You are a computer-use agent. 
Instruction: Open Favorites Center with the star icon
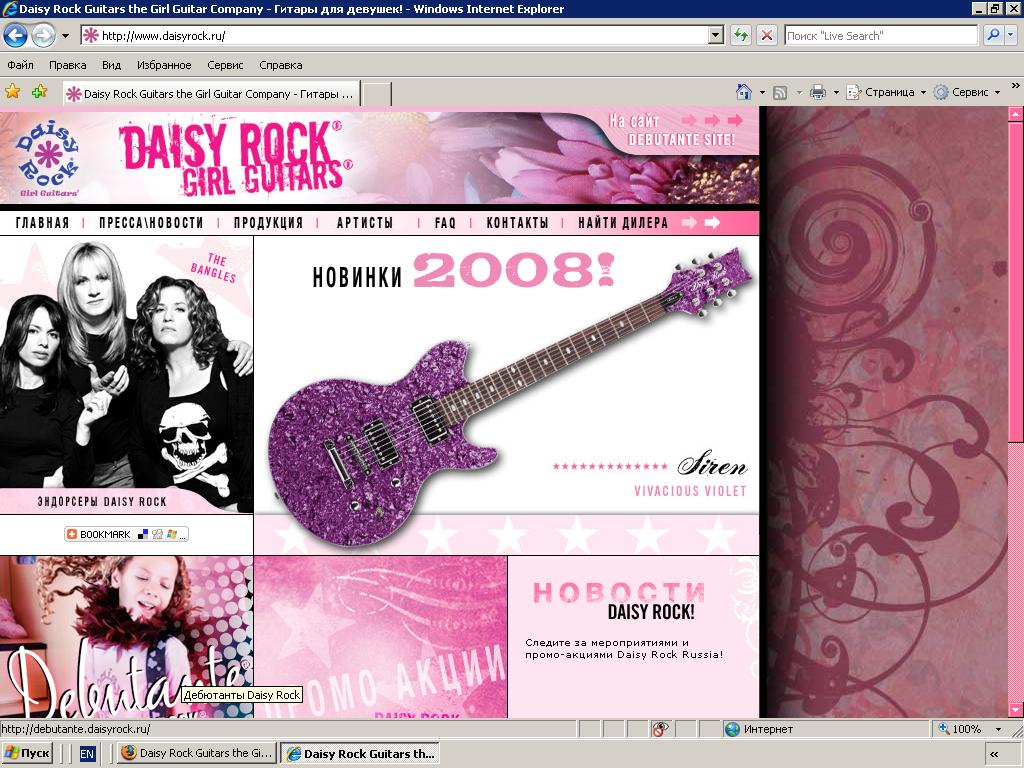point(12,92)
